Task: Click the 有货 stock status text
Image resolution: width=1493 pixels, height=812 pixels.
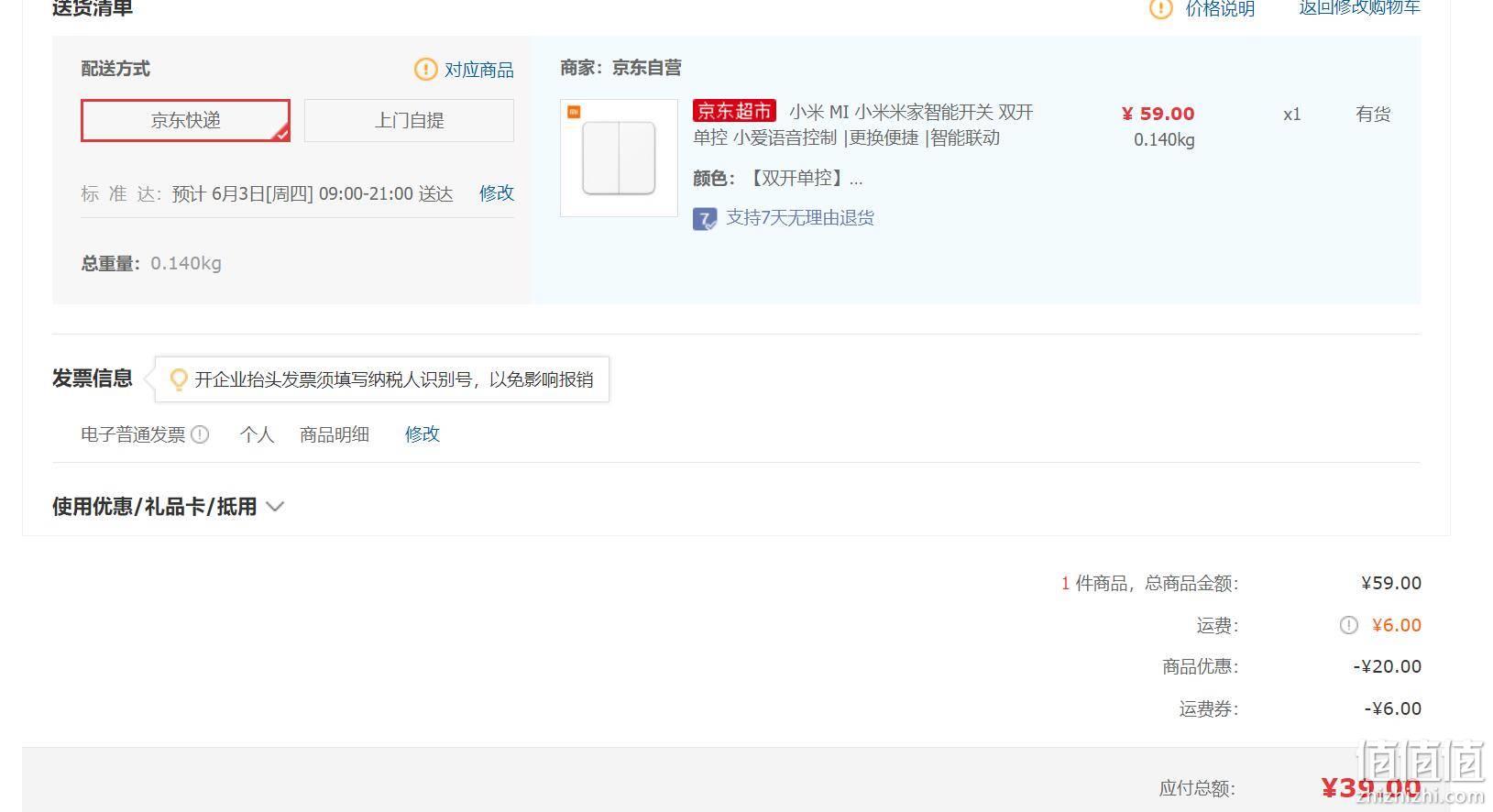Action: point(1373,115)
